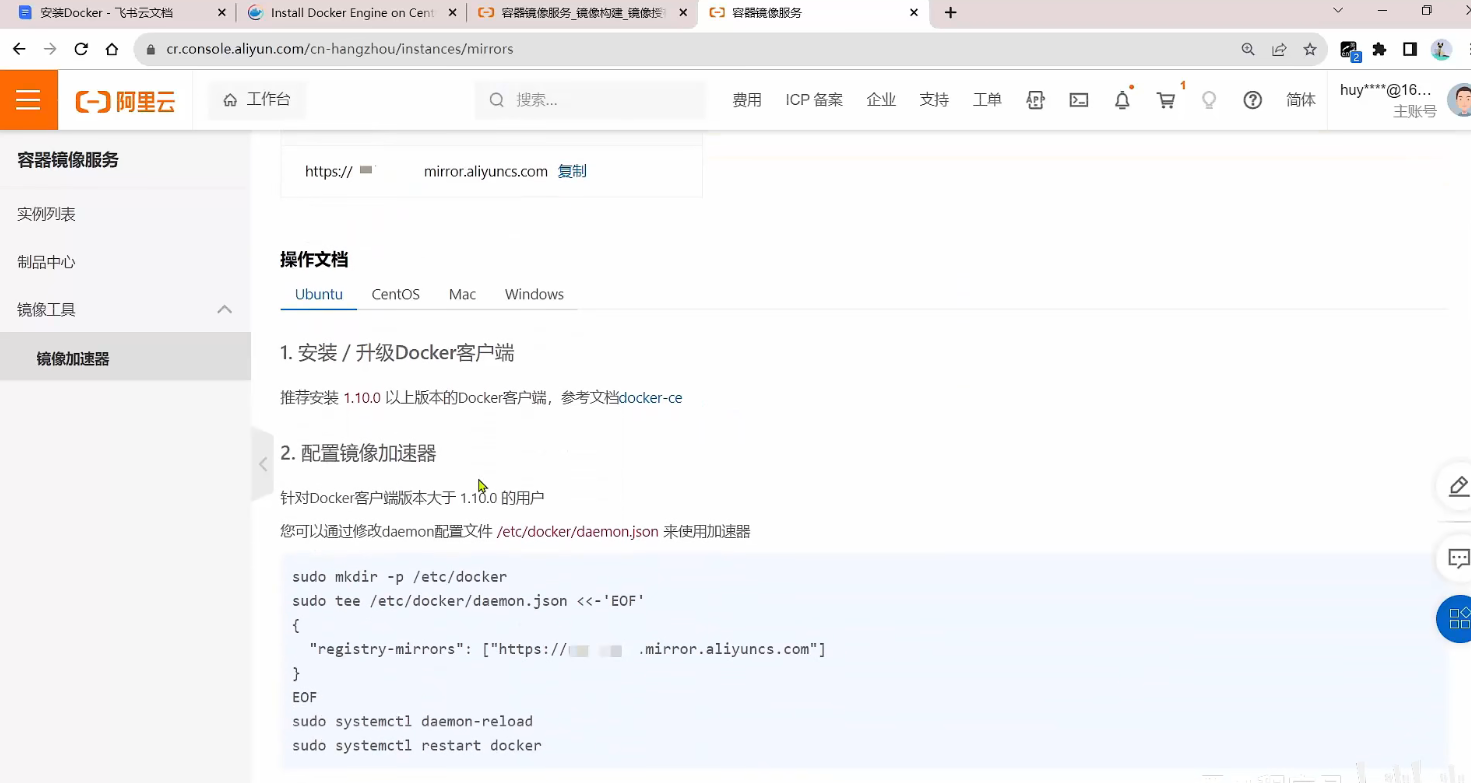
Task: Open the tab search dropdown
Action: [1338, 11]
